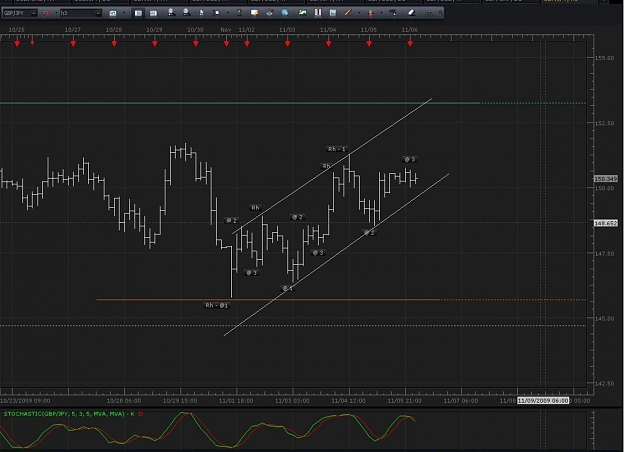625x452 pixels.
Task: Expand the arrow beside the candlestick icon
Action: [381, 13]
